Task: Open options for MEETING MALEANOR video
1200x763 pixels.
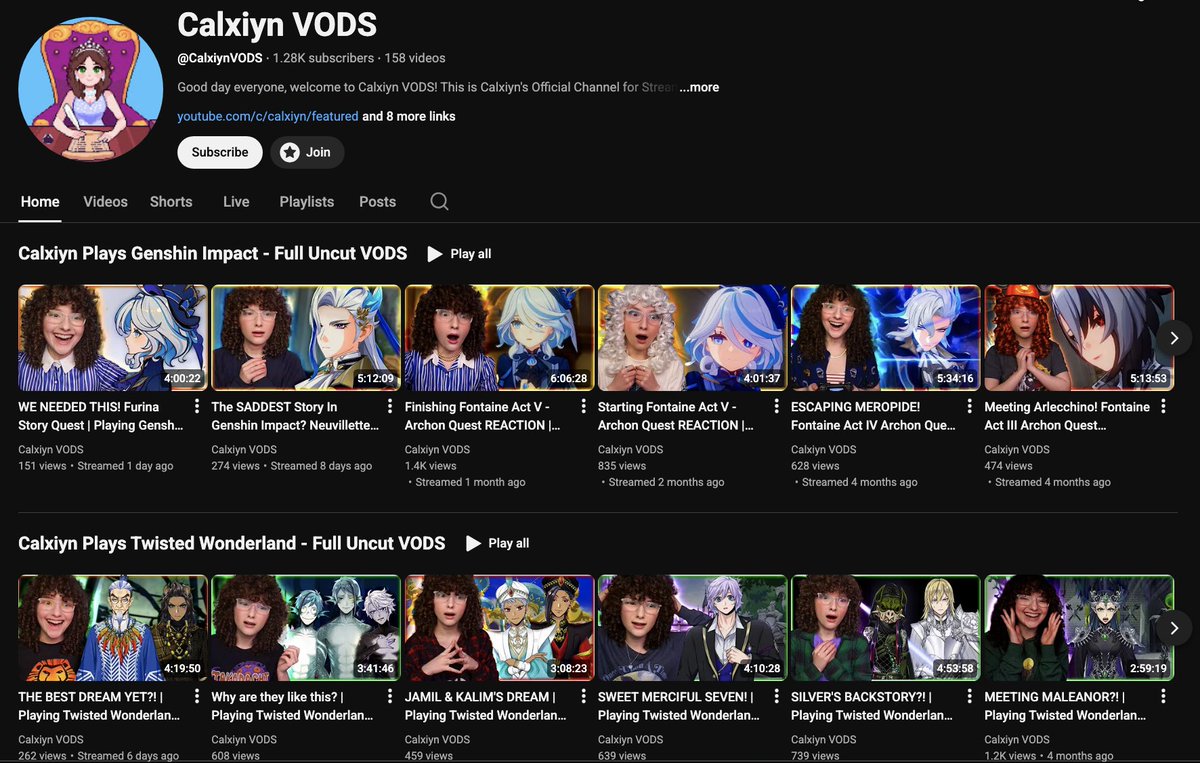Action: [x=1162, y=697]
